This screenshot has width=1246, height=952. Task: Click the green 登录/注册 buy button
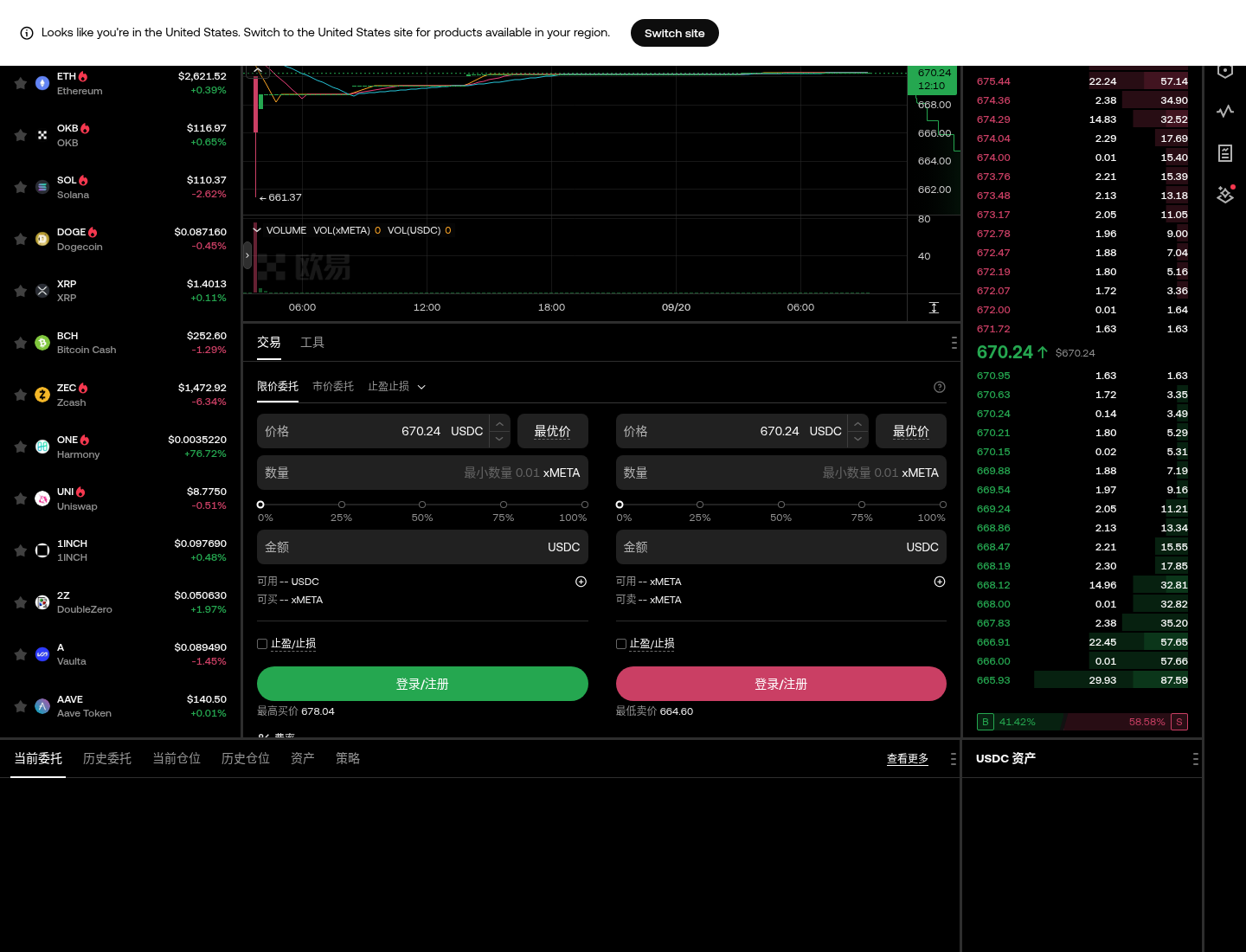tap(422, 684)
